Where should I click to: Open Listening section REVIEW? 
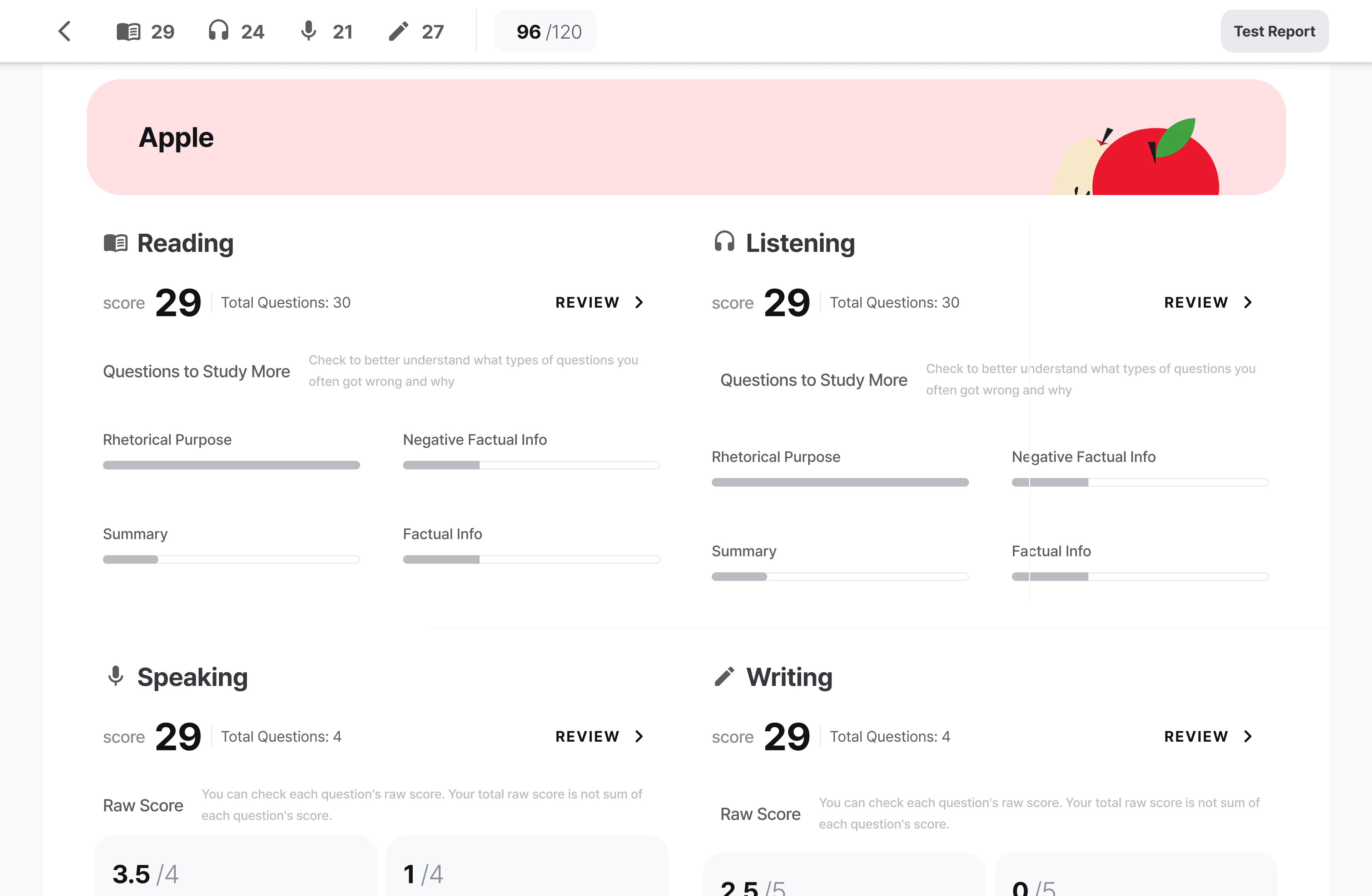click(x=1208, y=302)
